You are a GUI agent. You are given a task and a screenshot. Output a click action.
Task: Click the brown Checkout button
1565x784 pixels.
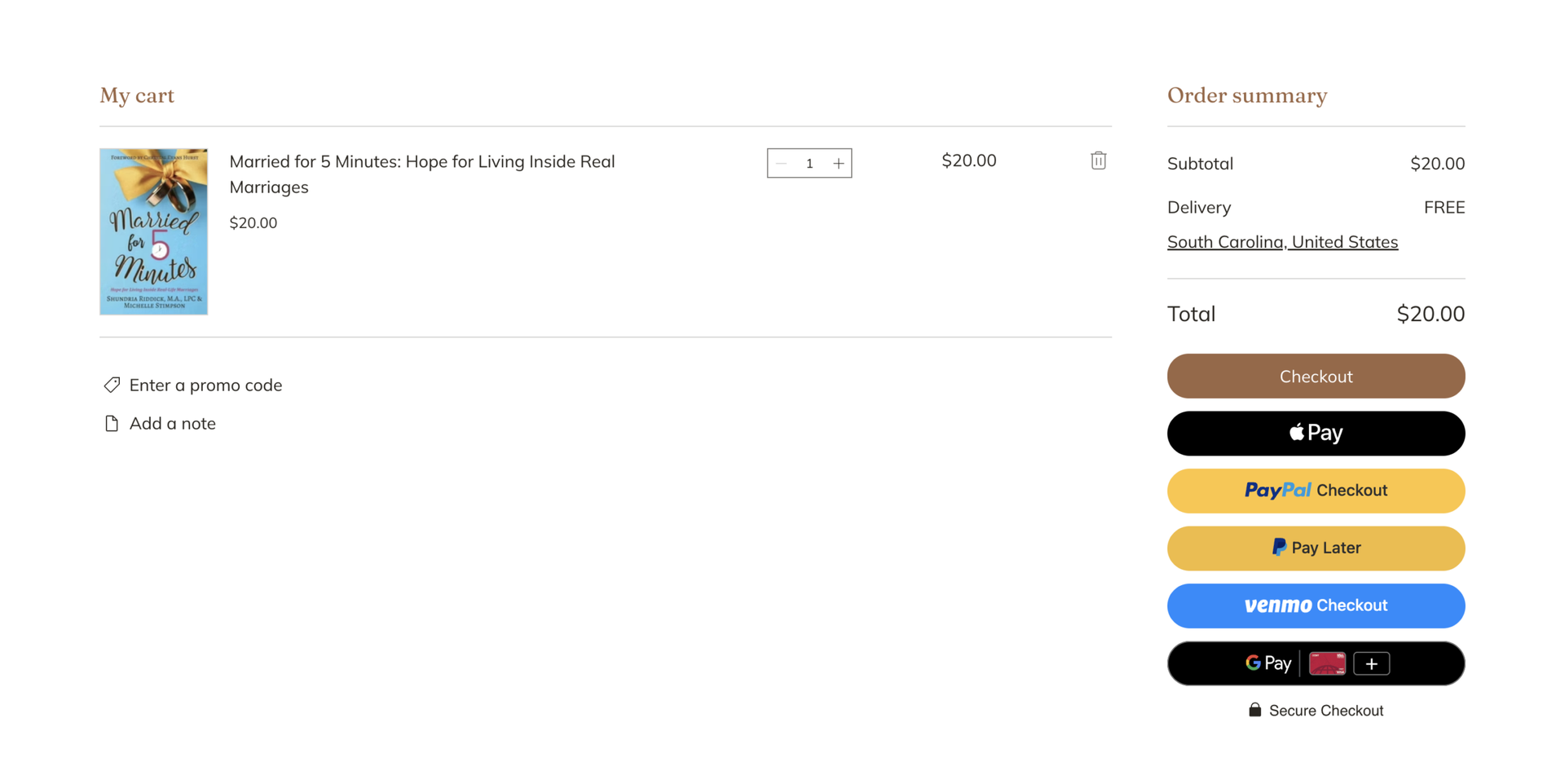coord(1316,376)
